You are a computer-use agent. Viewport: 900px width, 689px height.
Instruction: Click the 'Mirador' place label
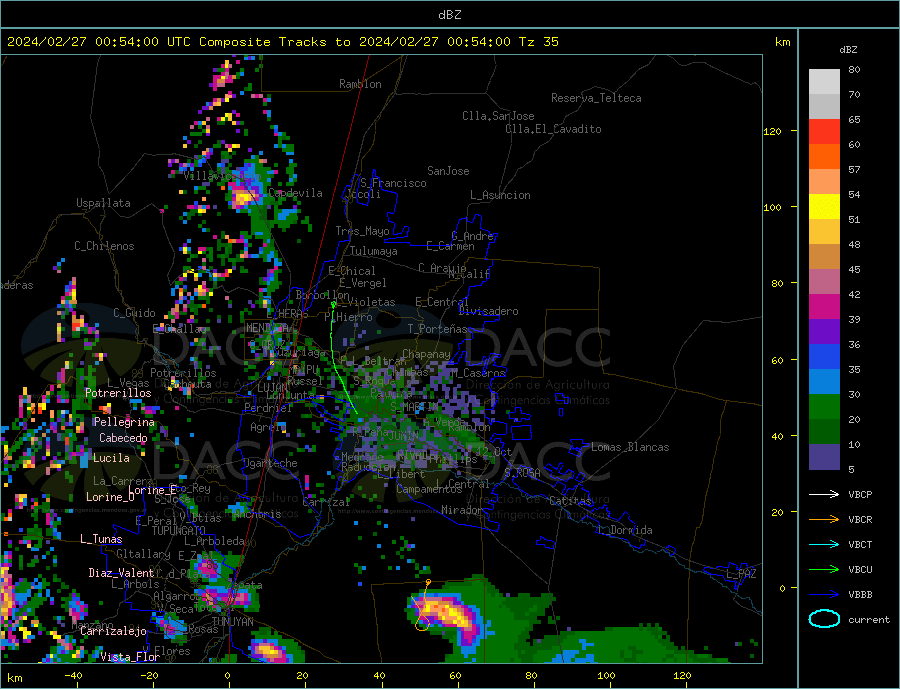[462, 510]
